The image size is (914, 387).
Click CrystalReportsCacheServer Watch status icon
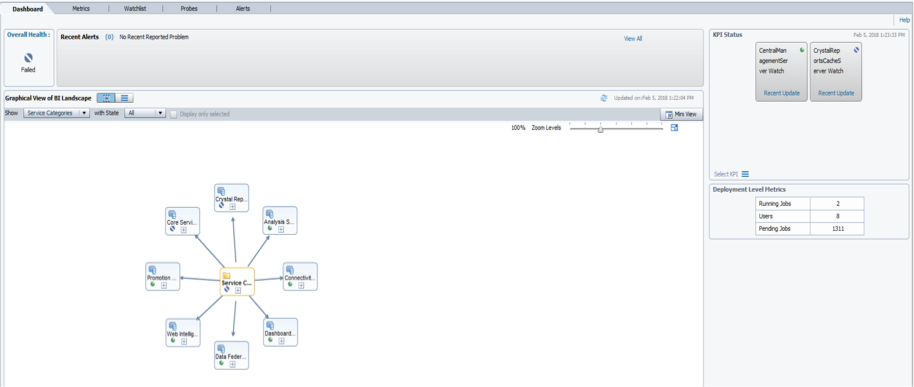click(x=856, y=50)
